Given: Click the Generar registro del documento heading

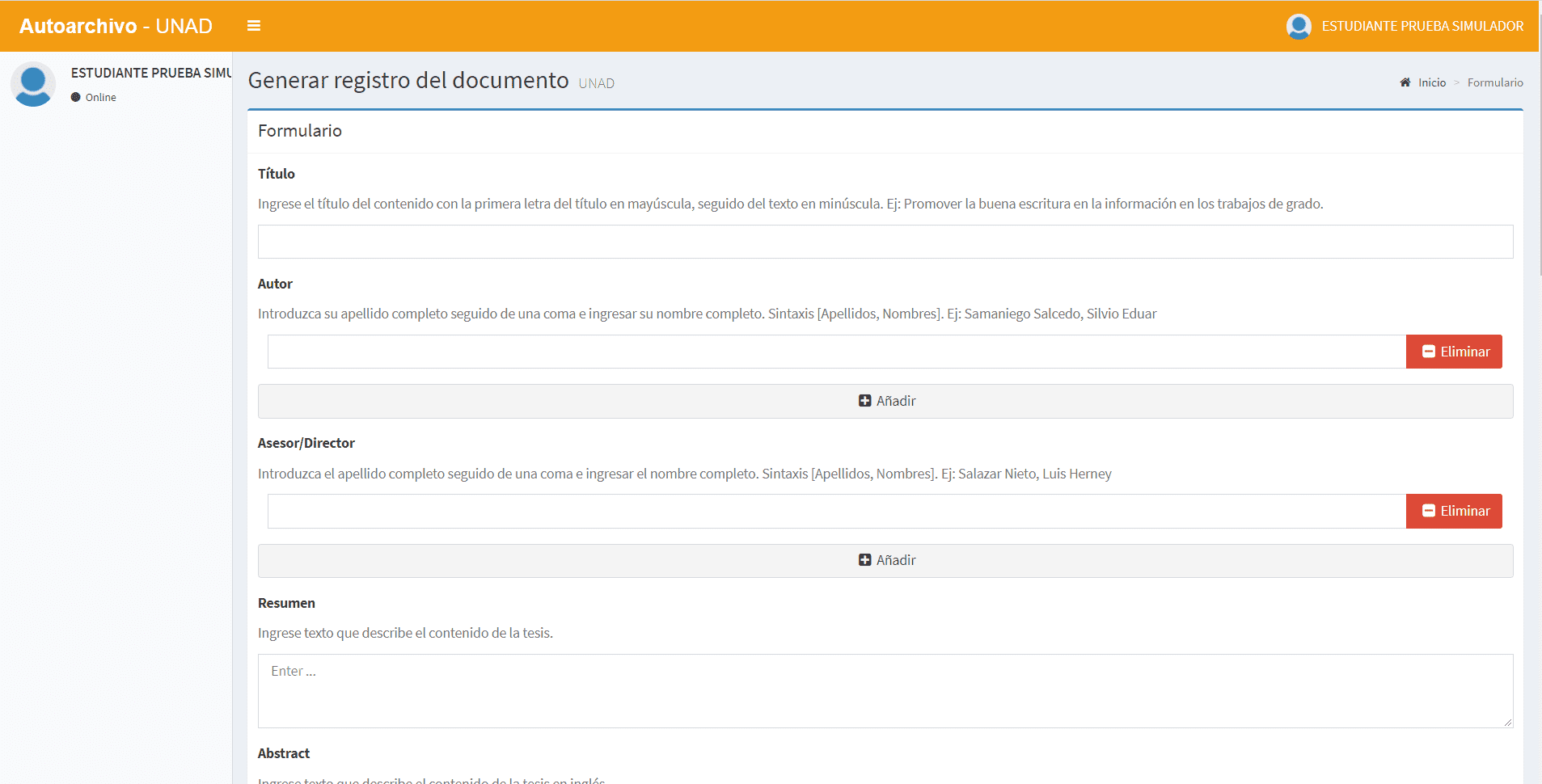Looking at the screenshot, I should point(408,80).
